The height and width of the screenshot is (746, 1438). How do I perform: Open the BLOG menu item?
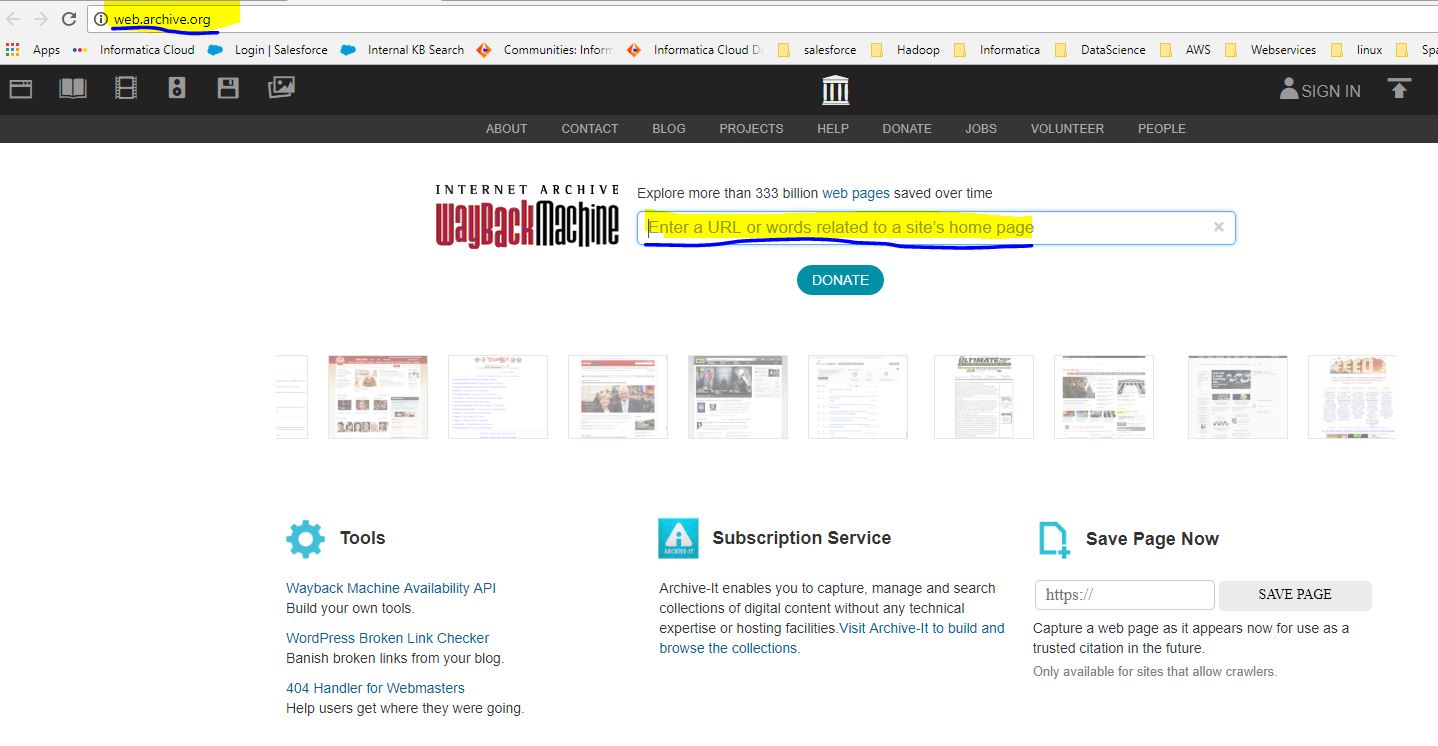point(669,129)
